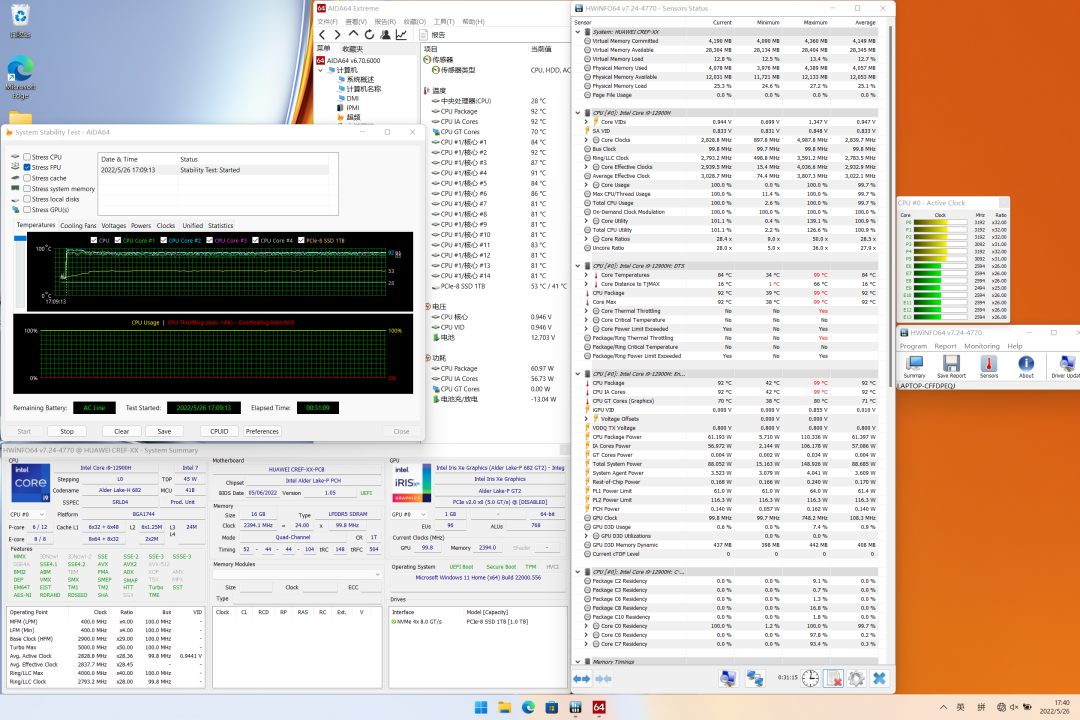This screenshot has width=1080, height=720.
Task: Toggle CPU Core #1 graph color checkbox
Action: point(119,240)
